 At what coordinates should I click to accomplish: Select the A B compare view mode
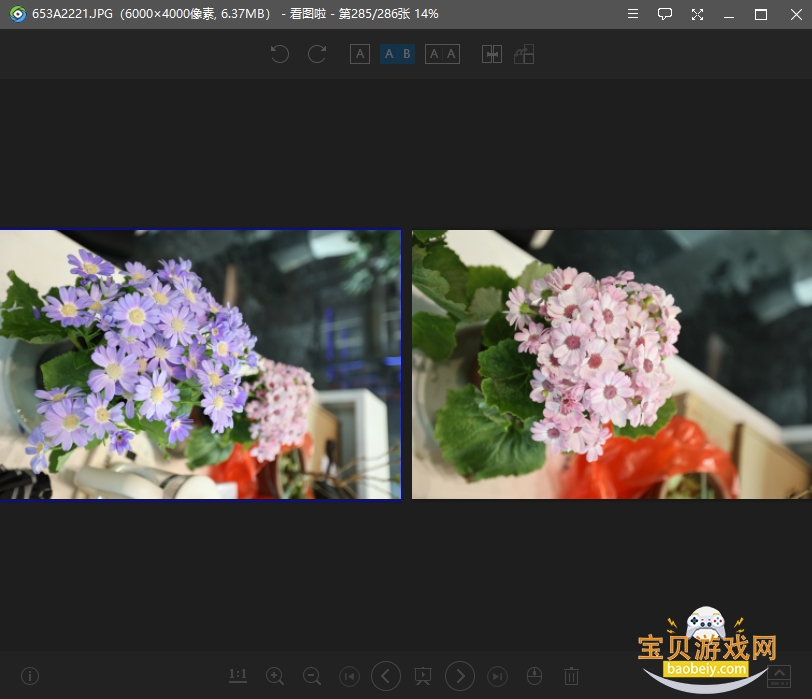point(398,54)
